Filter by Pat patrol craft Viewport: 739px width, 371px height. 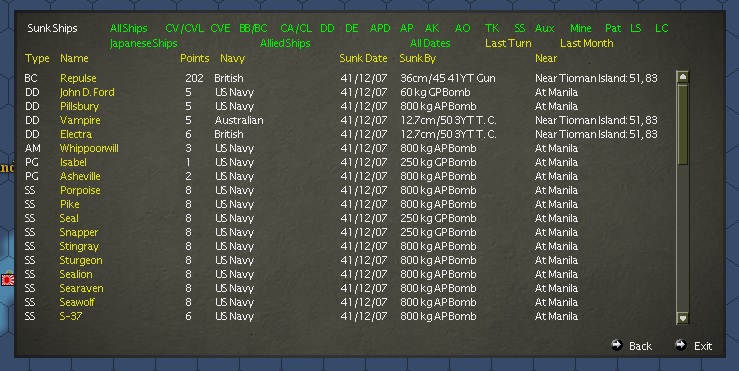613,28
